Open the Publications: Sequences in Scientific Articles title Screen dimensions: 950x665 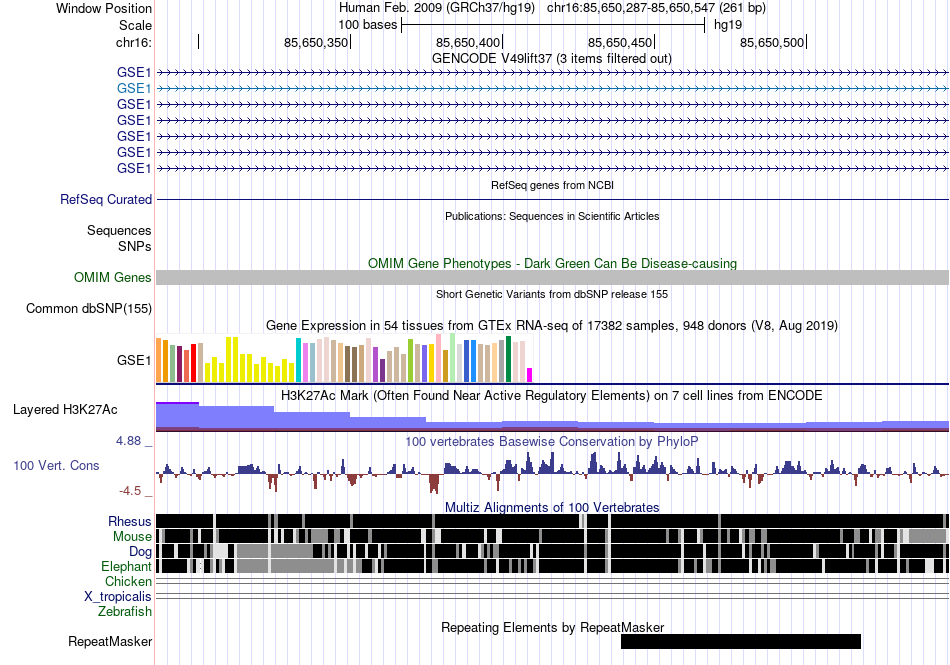pos(552,216)
